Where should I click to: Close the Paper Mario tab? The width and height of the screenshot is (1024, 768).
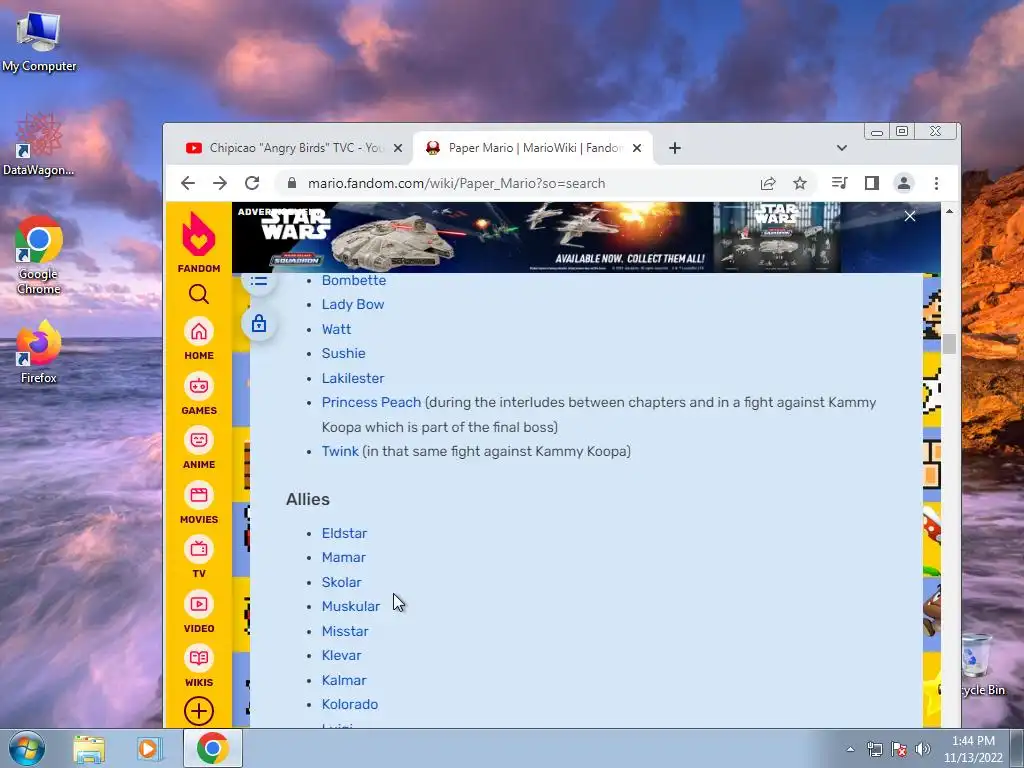click(x=637, y=148)
